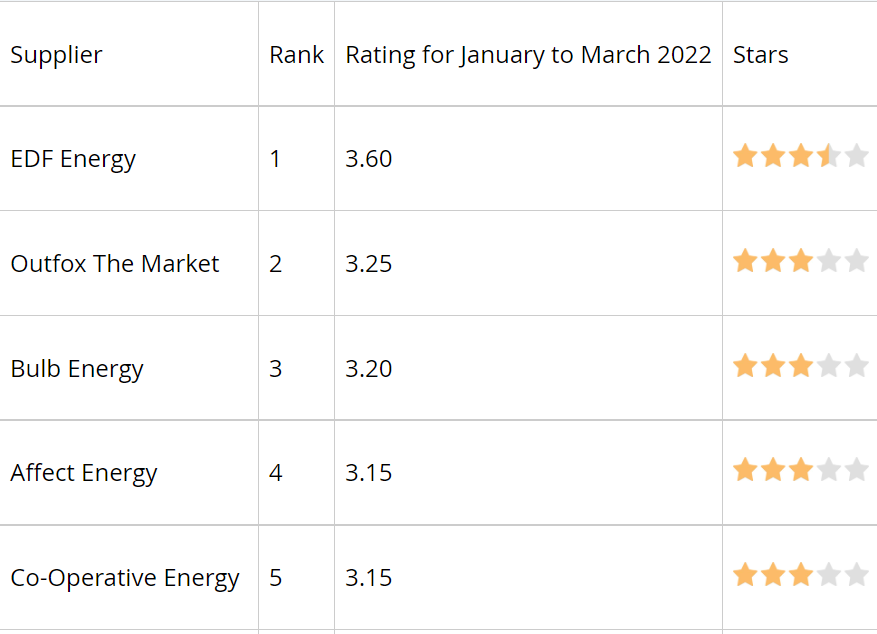Click the Outfox The Market star rating
This screenshot has width=877, height=634.
point(800,261)
